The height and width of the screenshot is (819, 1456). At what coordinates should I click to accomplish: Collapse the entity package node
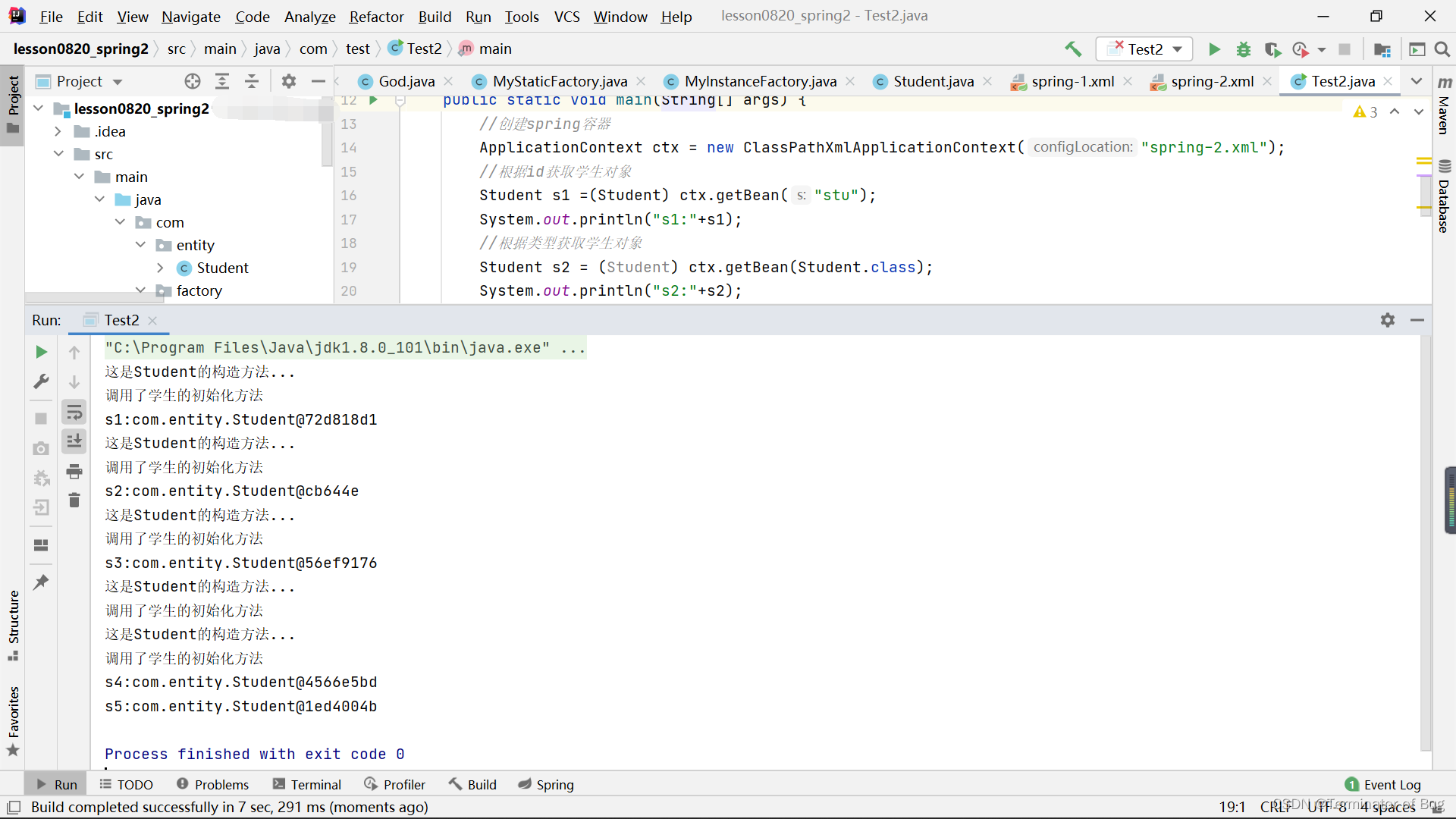140,245
